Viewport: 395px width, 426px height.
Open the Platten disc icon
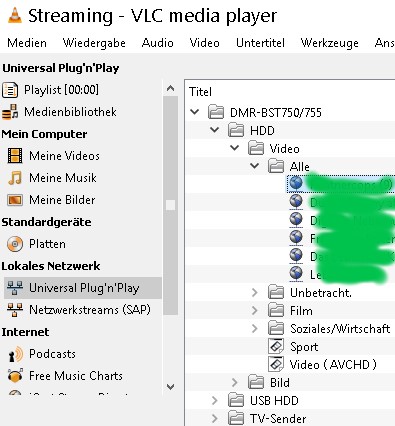(x=15, y=244)
